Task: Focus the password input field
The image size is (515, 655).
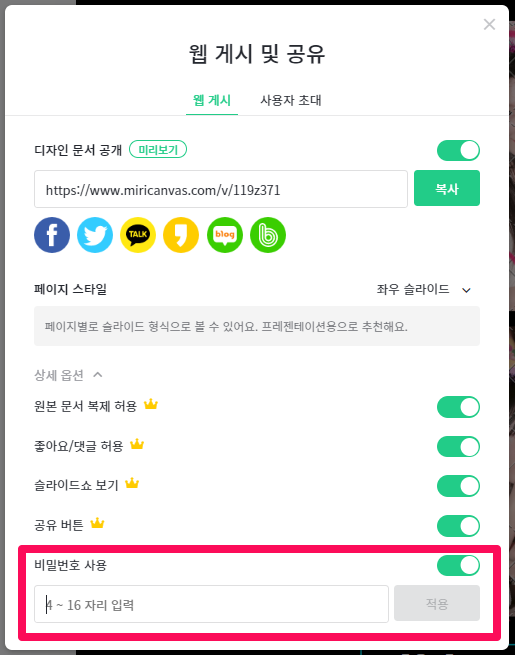Action: point(211,604)
